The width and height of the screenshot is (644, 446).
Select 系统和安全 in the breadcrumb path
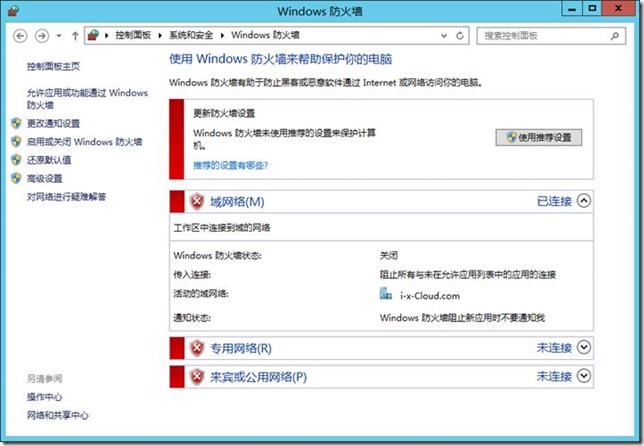point(191,35)
